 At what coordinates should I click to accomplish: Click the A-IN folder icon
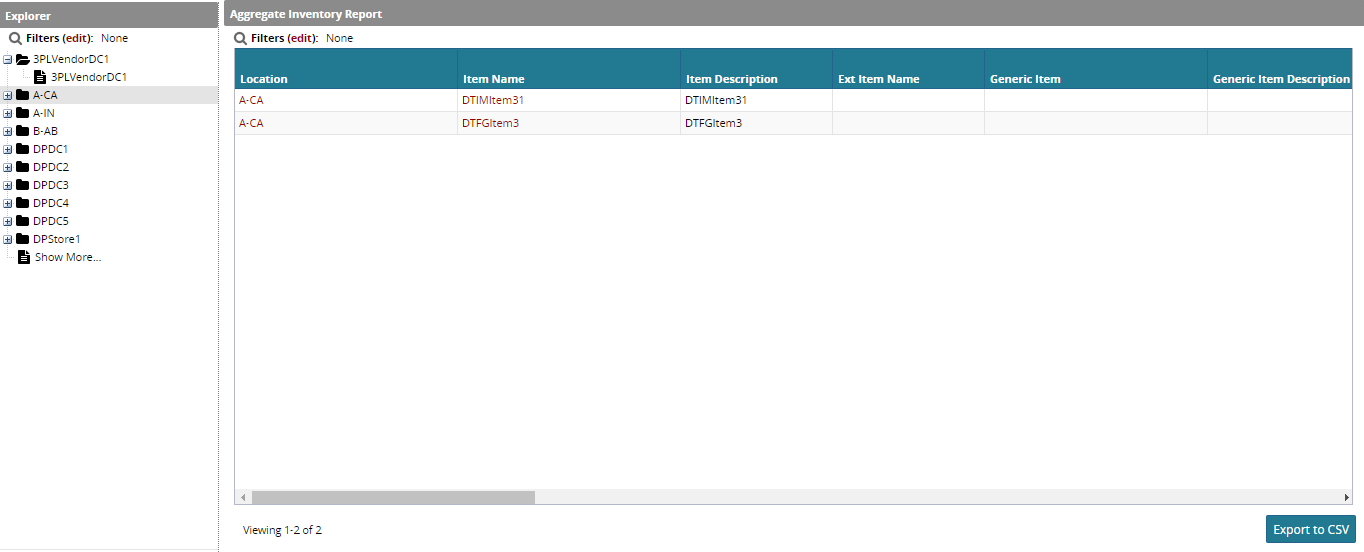[23, 113]
